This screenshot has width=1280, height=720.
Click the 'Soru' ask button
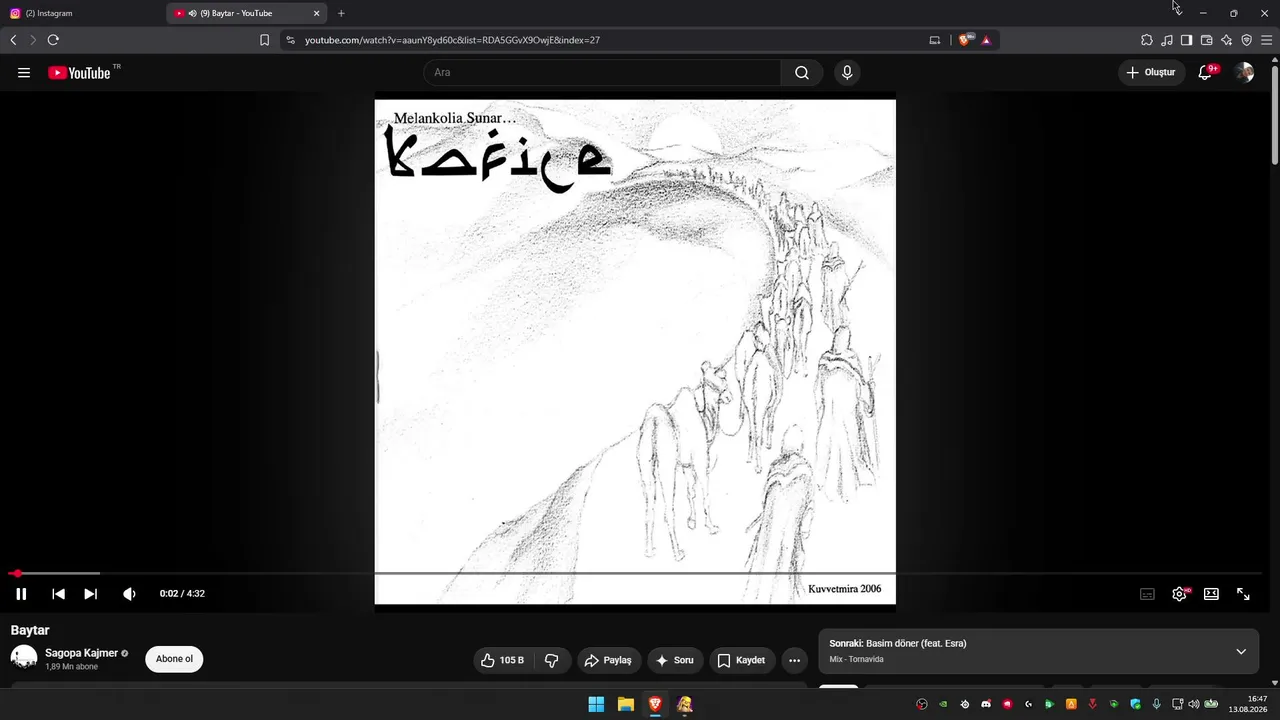pos(675,660)
